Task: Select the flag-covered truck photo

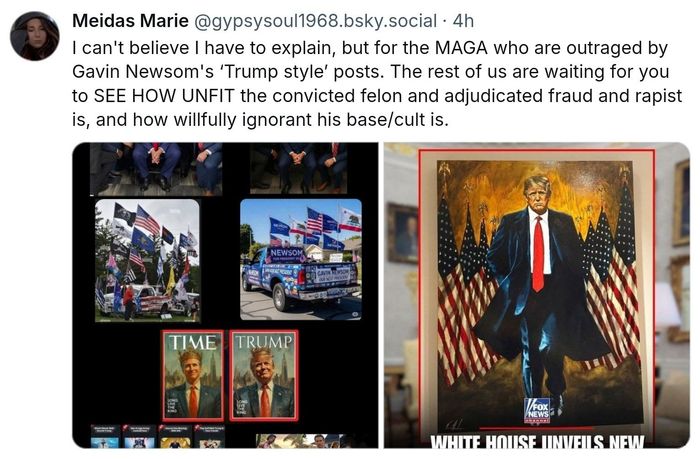Action: (x=147, y=261)
